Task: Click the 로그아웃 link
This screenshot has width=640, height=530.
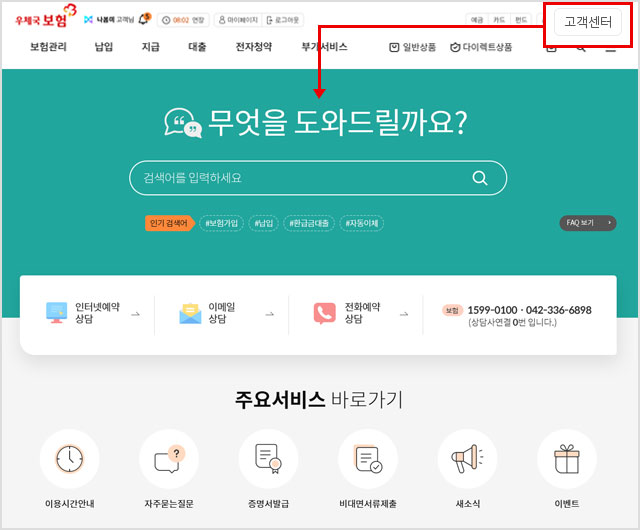Action: (x=283, y=20)
